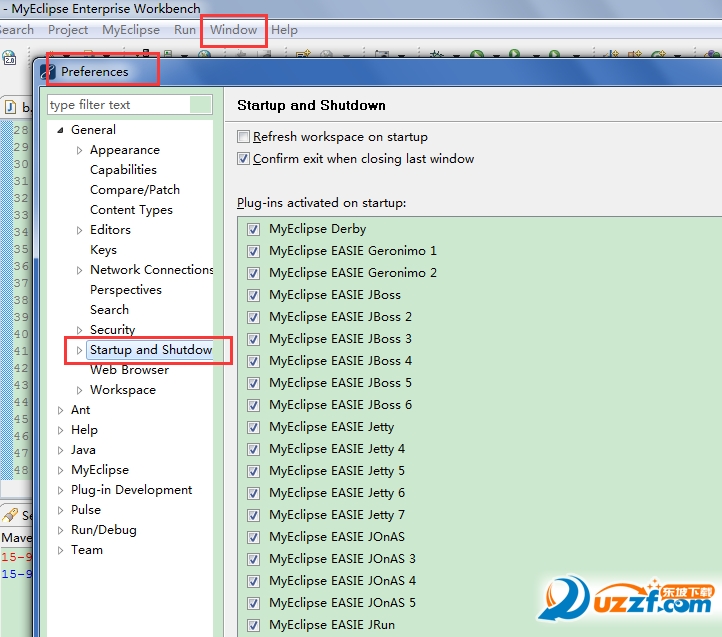The width and height of the screenshot is (722, 637).
Task: Expand Startup and Shutdown node arrow
Action: pyautogui.click(x=79, y=350)
